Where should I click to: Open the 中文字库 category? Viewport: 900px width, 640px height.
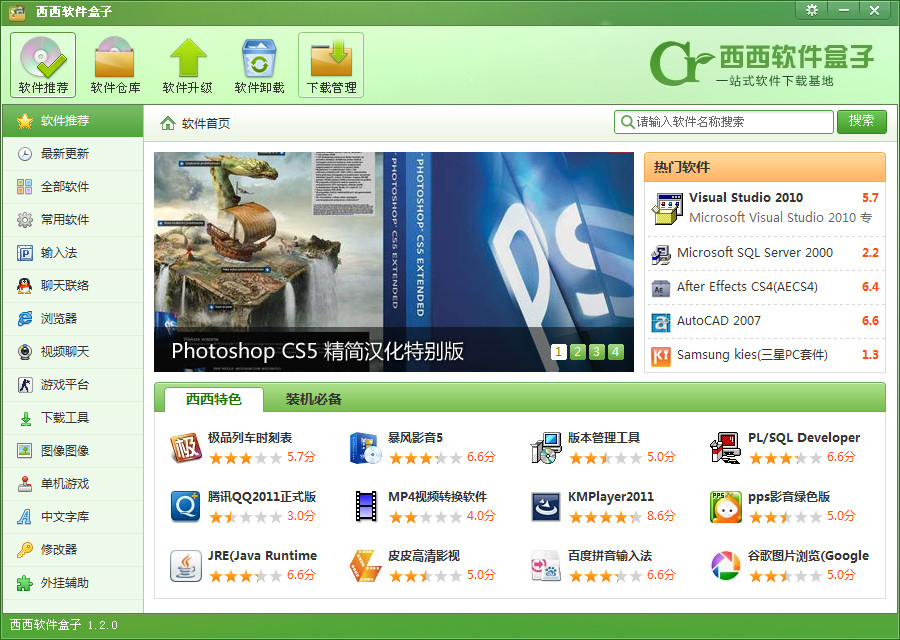click(73, 517)
